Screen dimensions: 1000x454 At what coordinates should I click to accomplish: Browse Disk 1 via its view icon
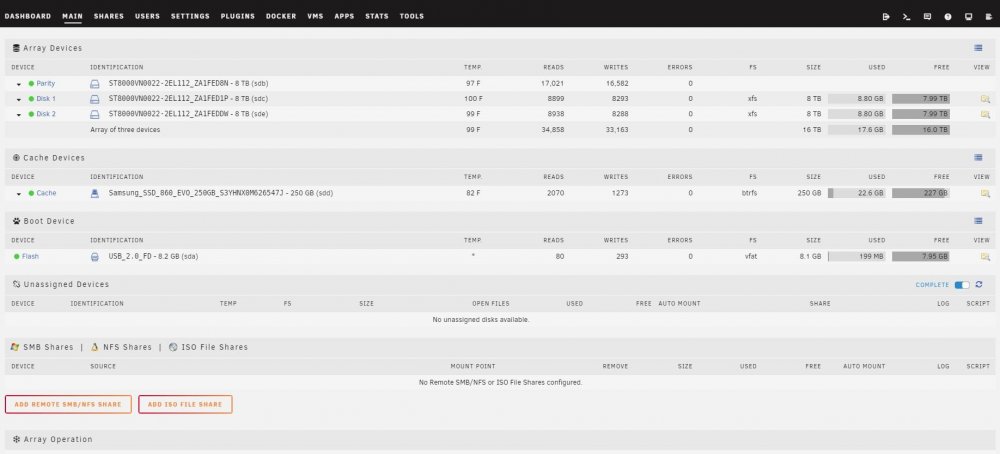click(985, 99)
